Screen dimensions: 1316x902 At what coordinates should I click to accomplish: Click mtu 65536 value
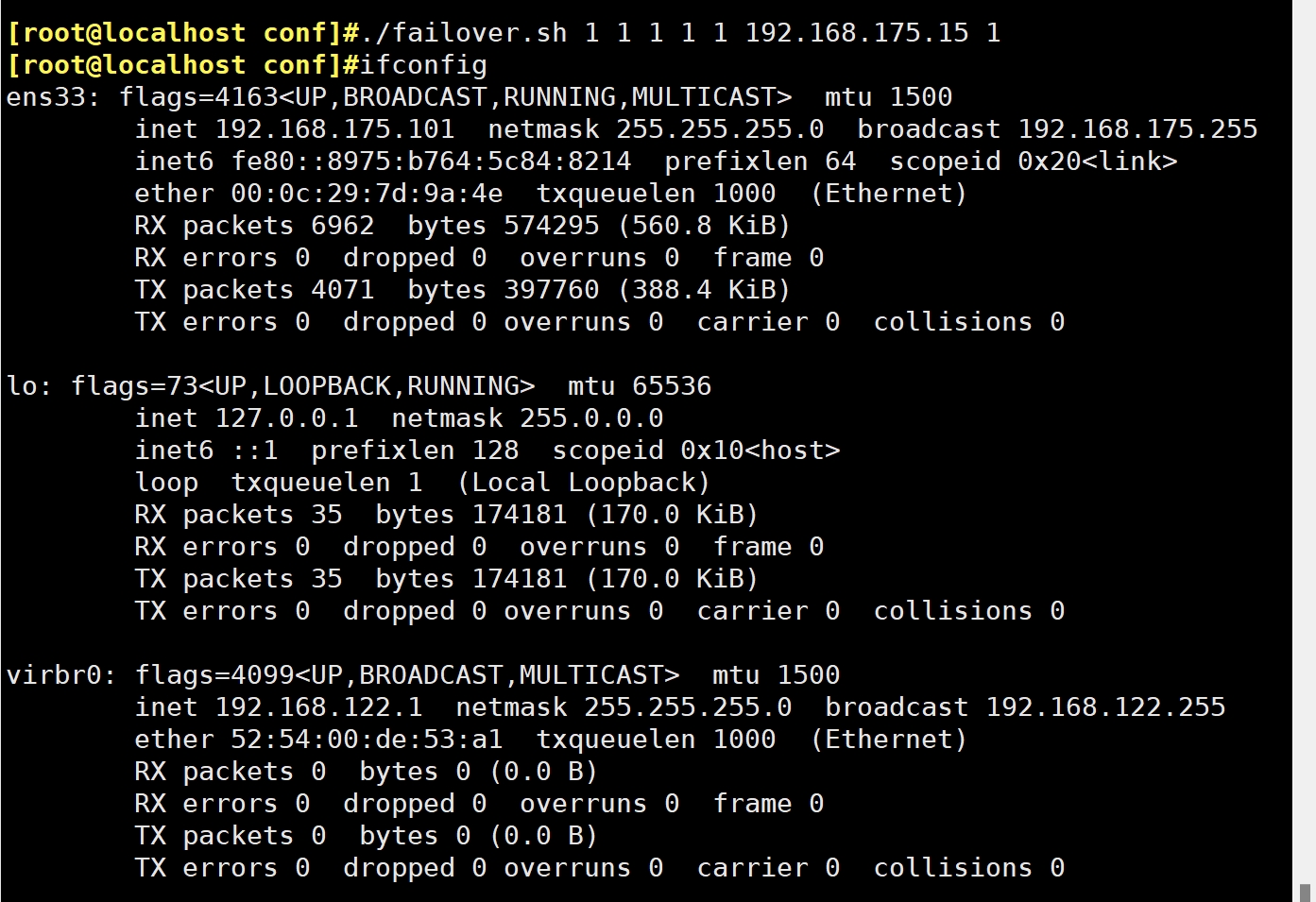[671, 386]
